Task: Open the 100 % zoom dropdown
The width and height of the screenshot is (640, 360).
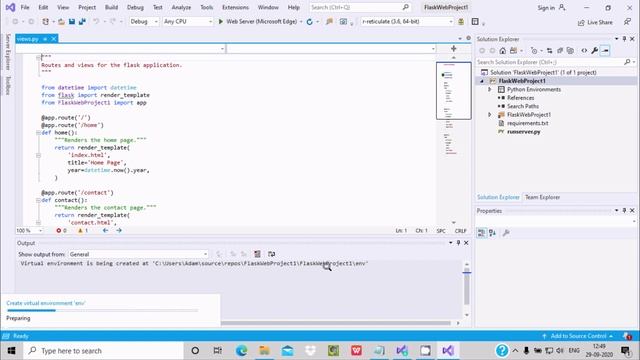Action: [29, 231]
